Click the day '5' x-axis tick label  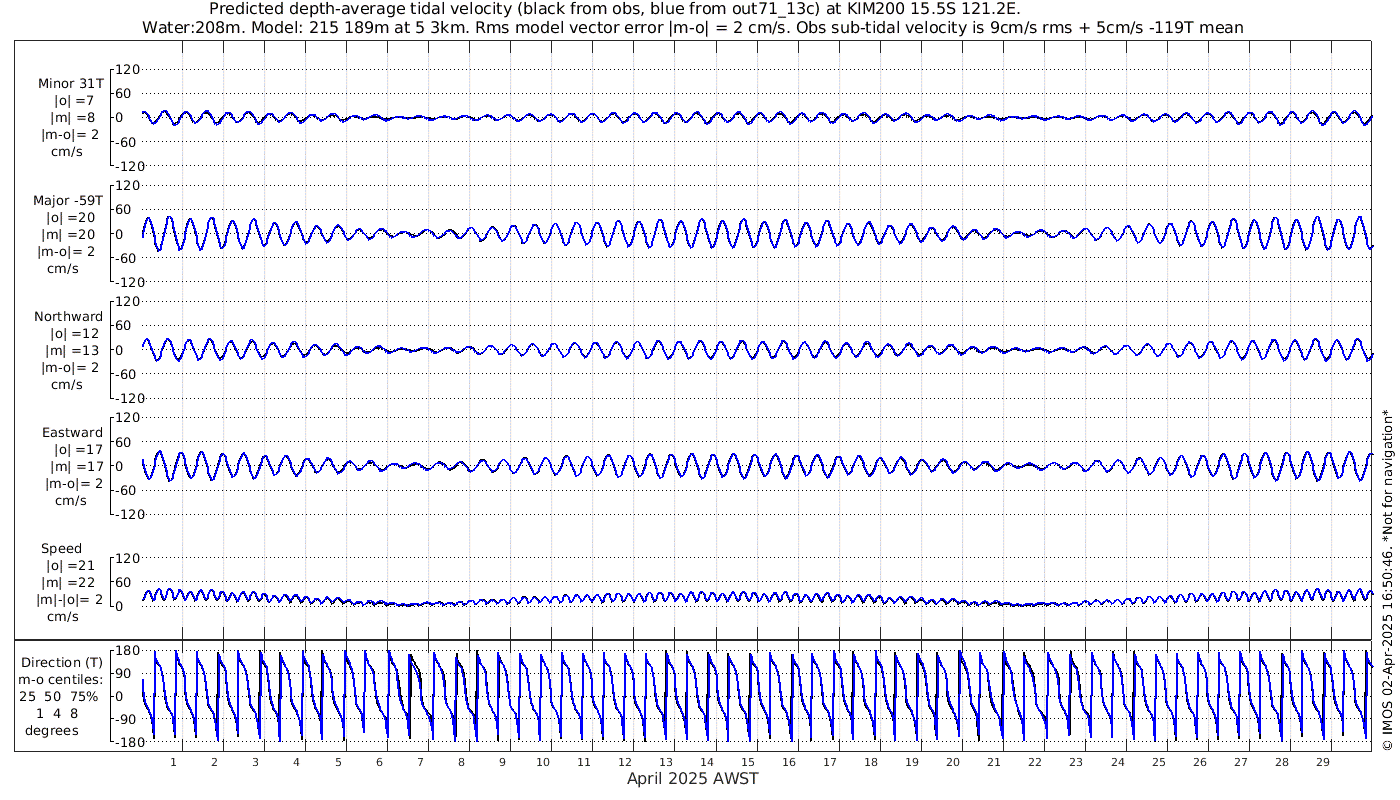338,762
